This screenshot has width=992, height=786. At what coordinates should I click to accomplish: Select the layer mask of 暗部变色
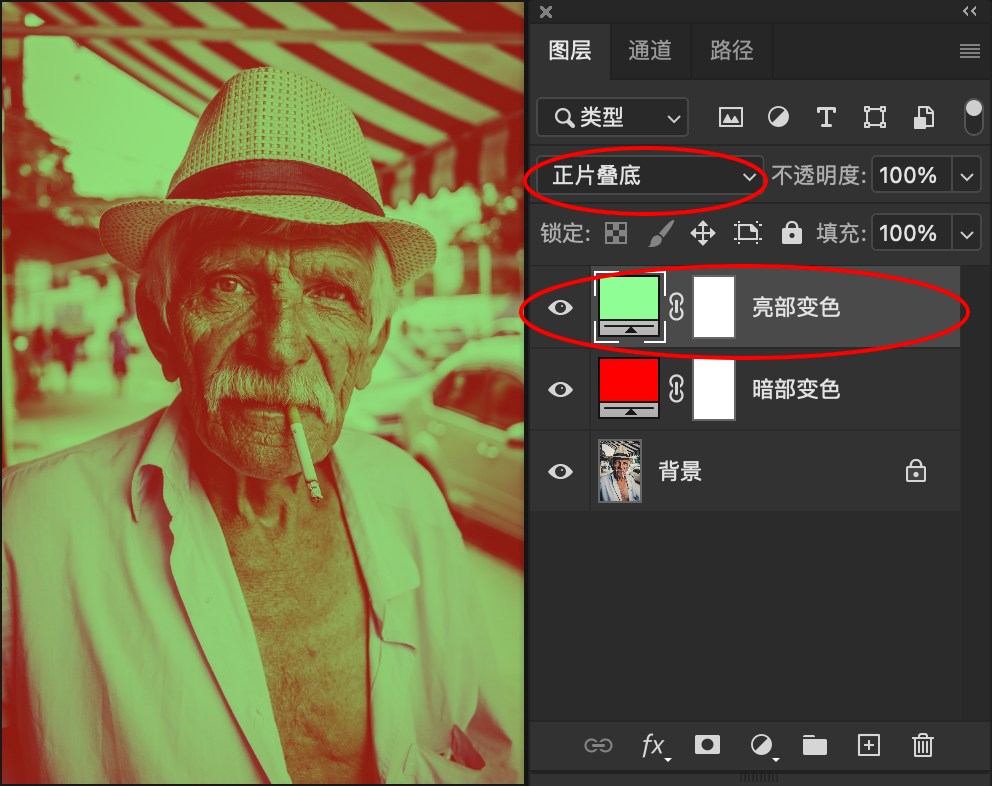click(714, 389)
